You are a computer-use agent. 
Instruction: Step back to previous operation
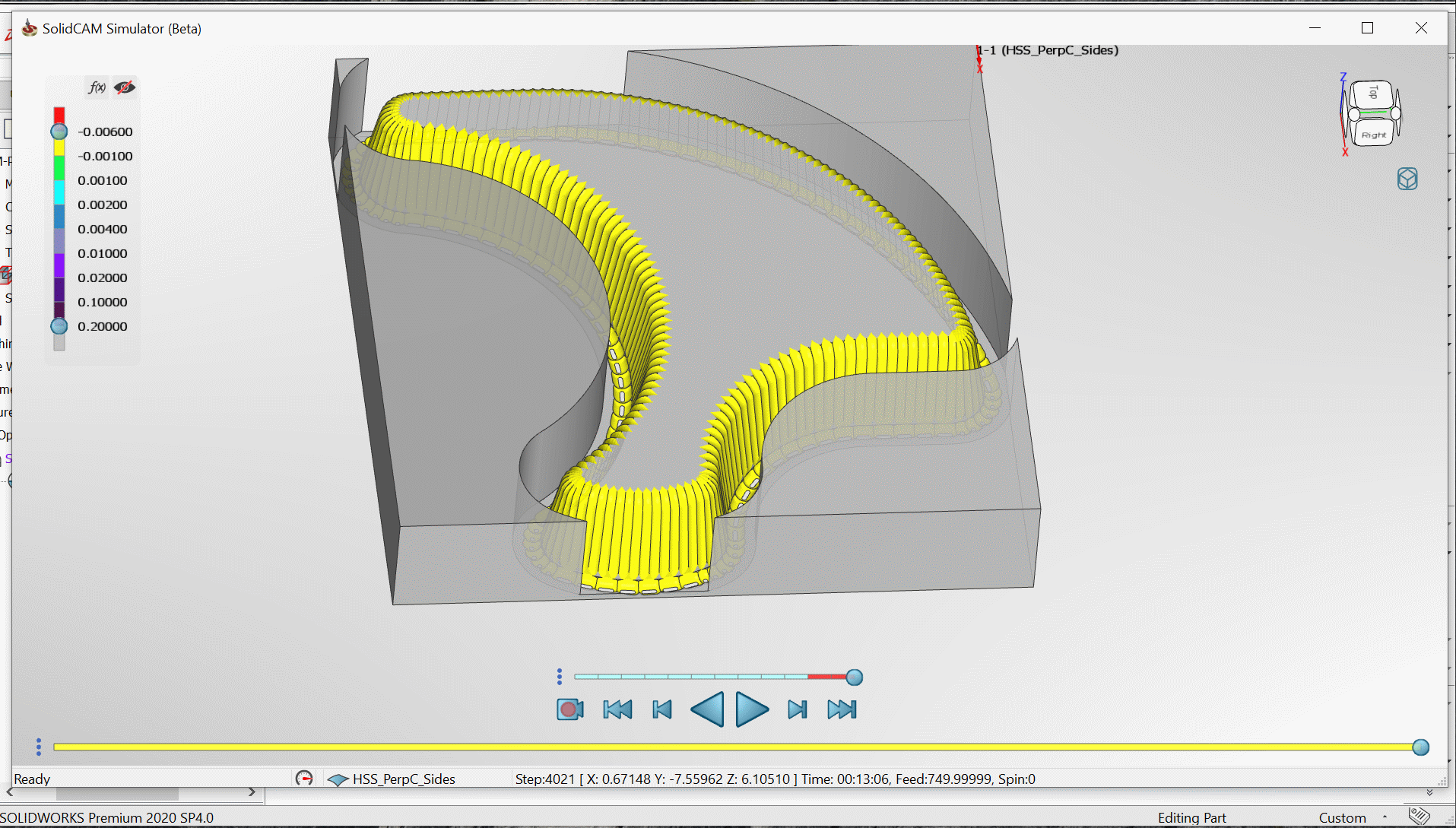(x=662, y=709)
